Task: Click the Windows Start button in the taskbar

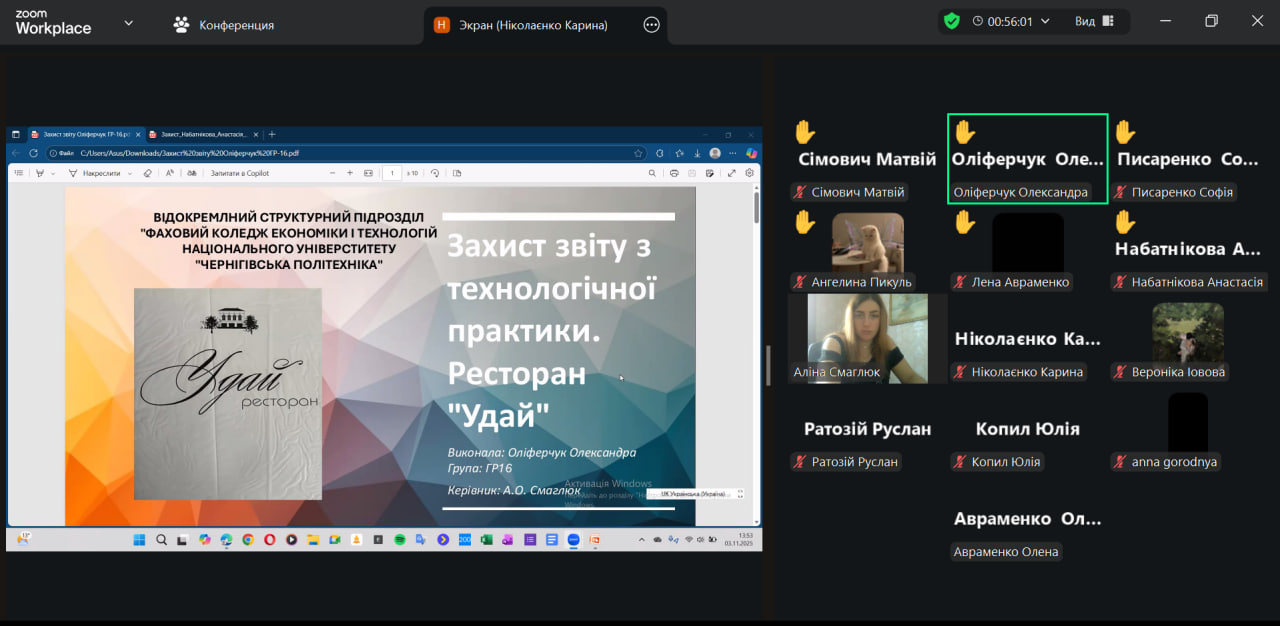Action: [139, 540]
